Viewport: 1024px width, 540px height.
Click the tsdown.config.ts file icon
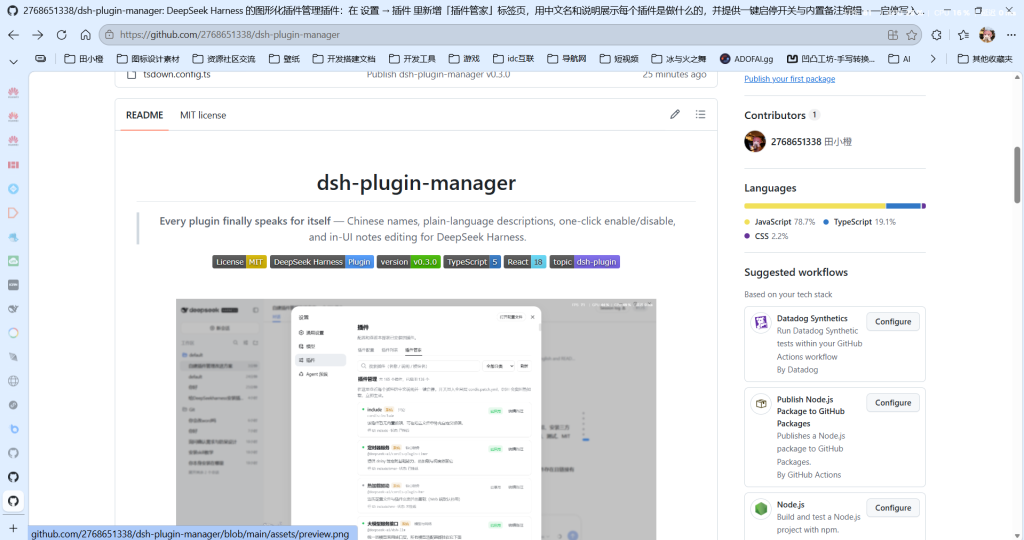click(x=131, y=74)
